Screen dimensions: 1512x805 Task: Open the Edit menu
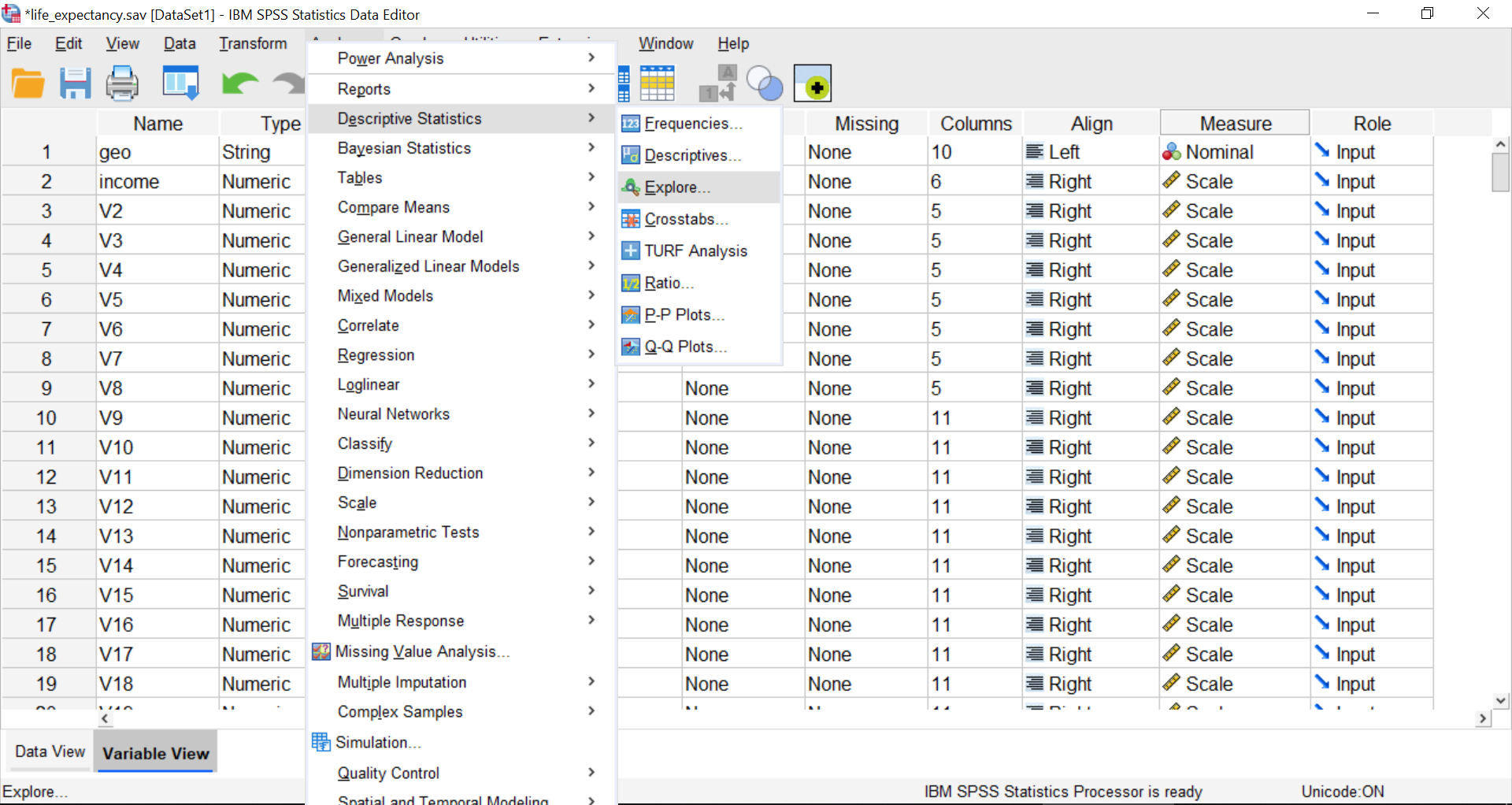pos(69,43)
